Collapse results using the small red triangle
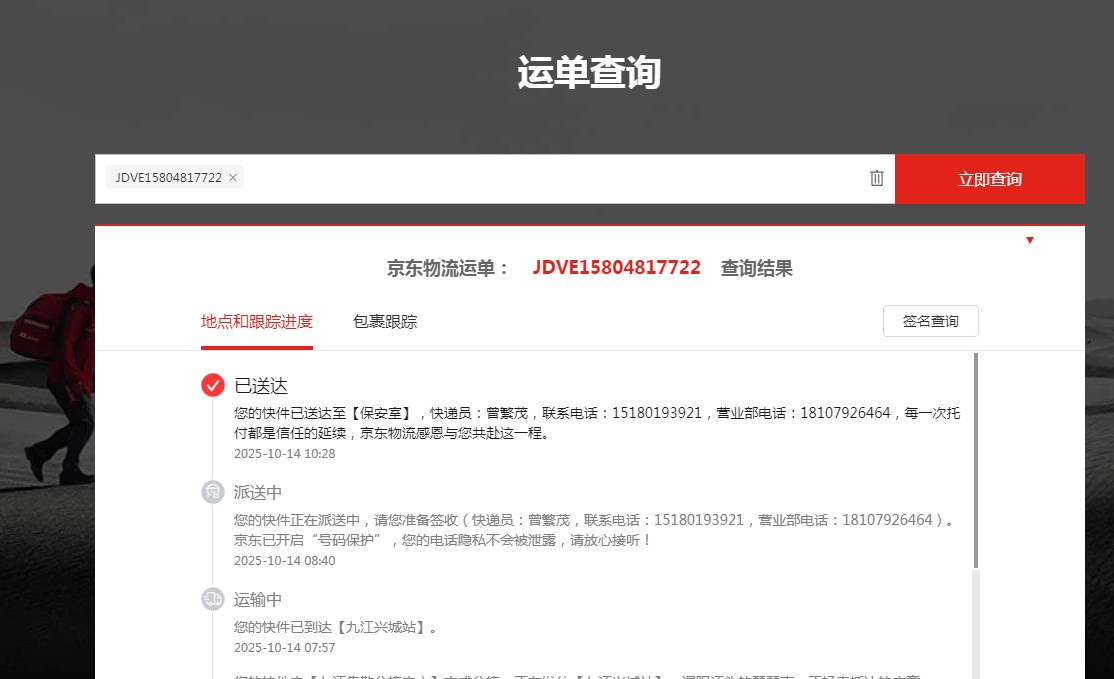The image size is (1114, 679). [x=1029, y=240]
